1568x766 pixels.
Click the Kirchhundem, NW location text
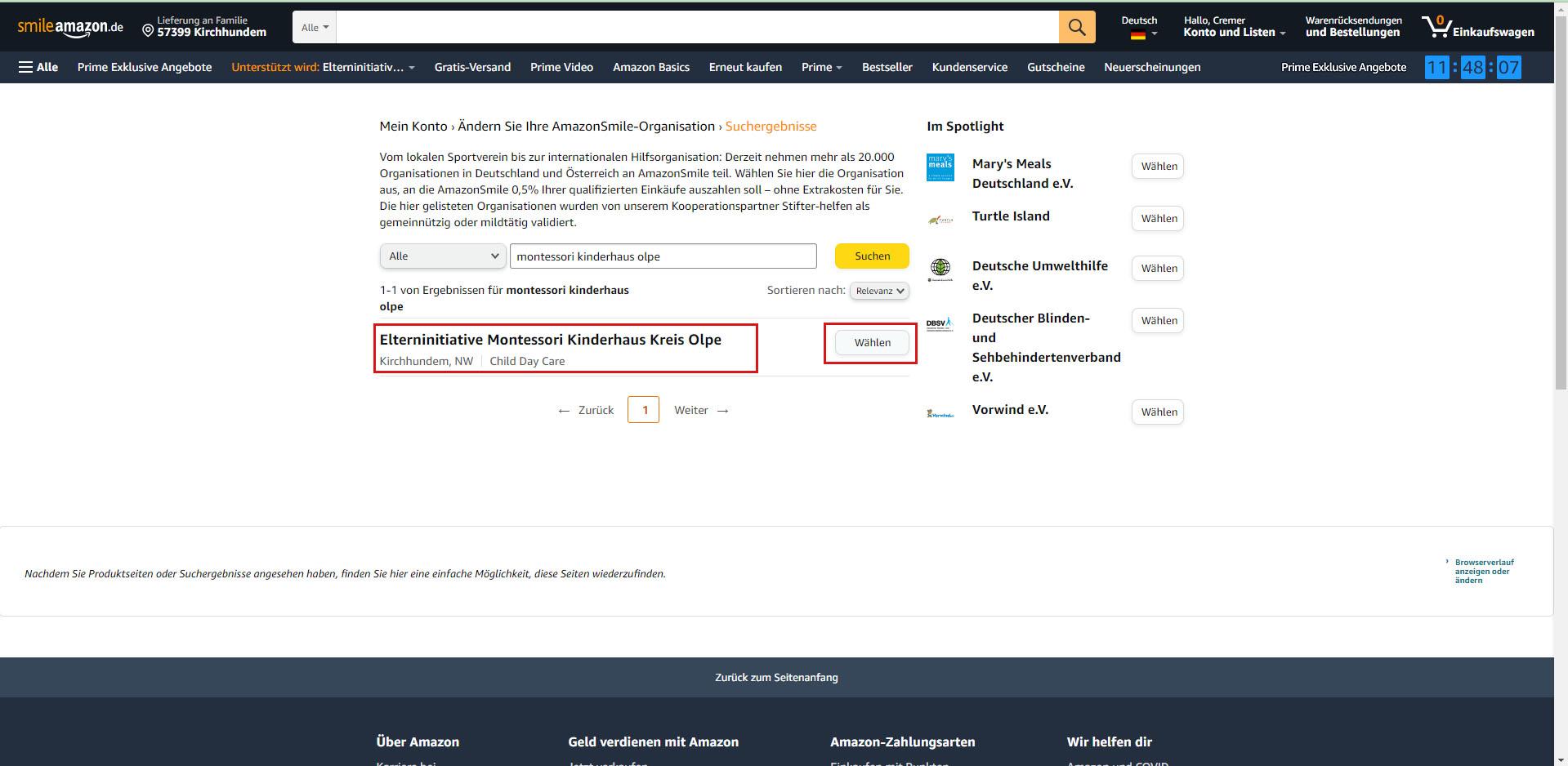pyautogui.click(x=426, y=361)
